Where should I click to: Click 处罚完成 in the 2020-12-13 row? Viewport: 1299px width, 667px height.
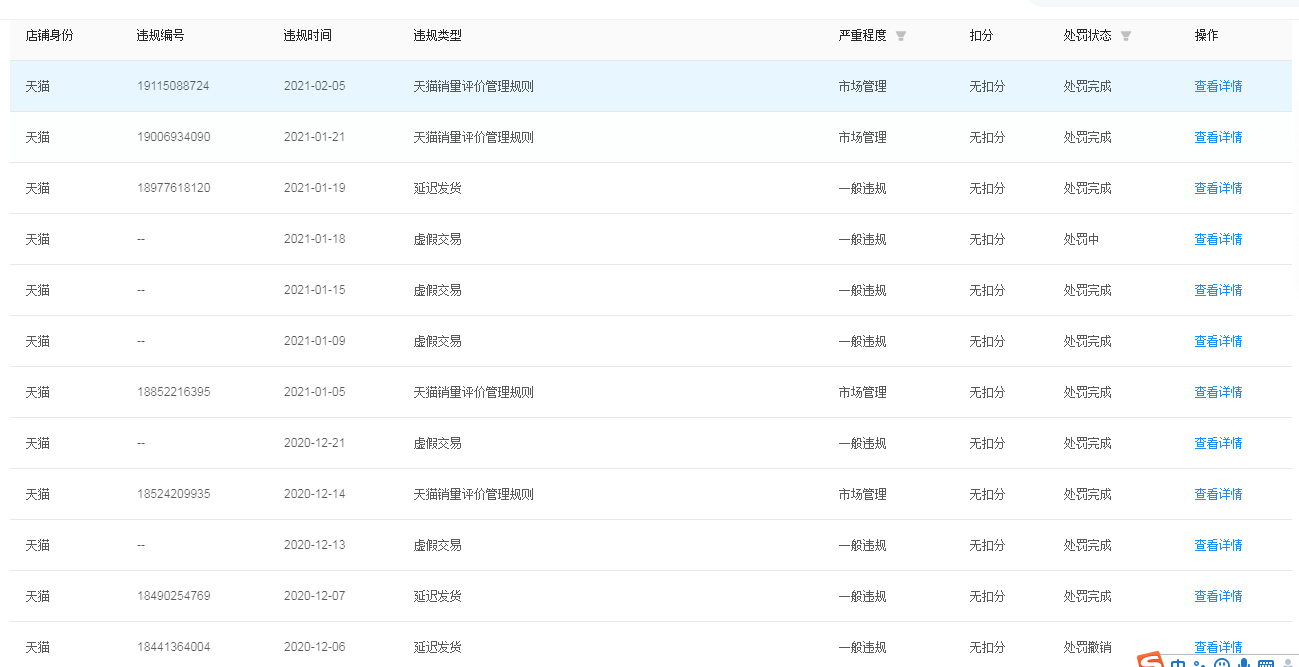click(x=1087, y=545)
